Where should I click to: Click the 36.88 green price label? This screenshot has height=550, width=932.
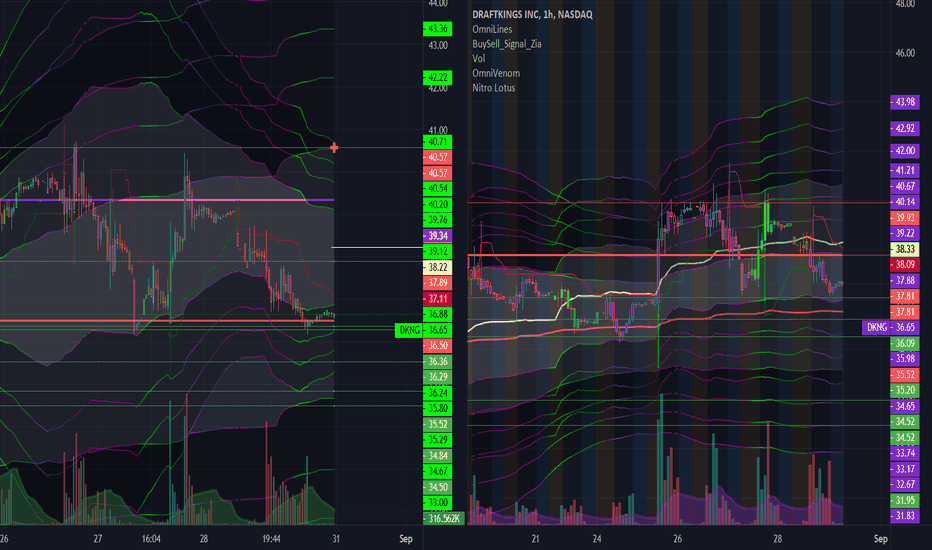click(x=437, y=315)
